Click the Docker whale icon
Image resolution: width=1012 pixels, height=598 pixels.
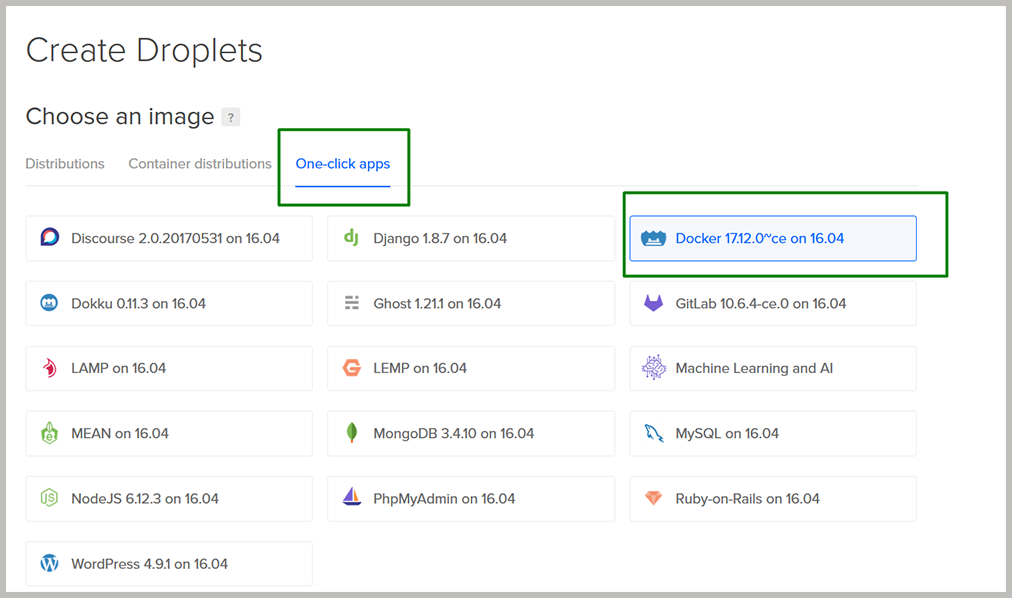[654, 238]
